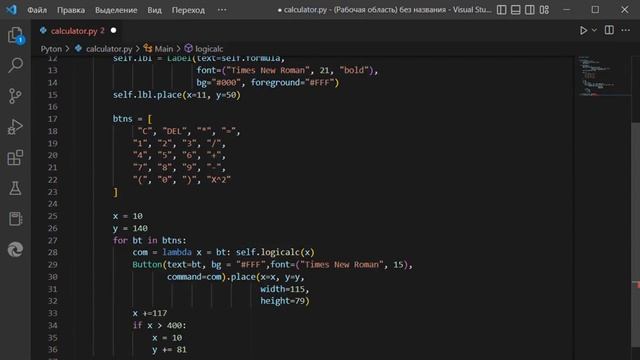Close the unsaved calculator.py tab dot
This screenshot has height=360, width=640.
(113, 30)
